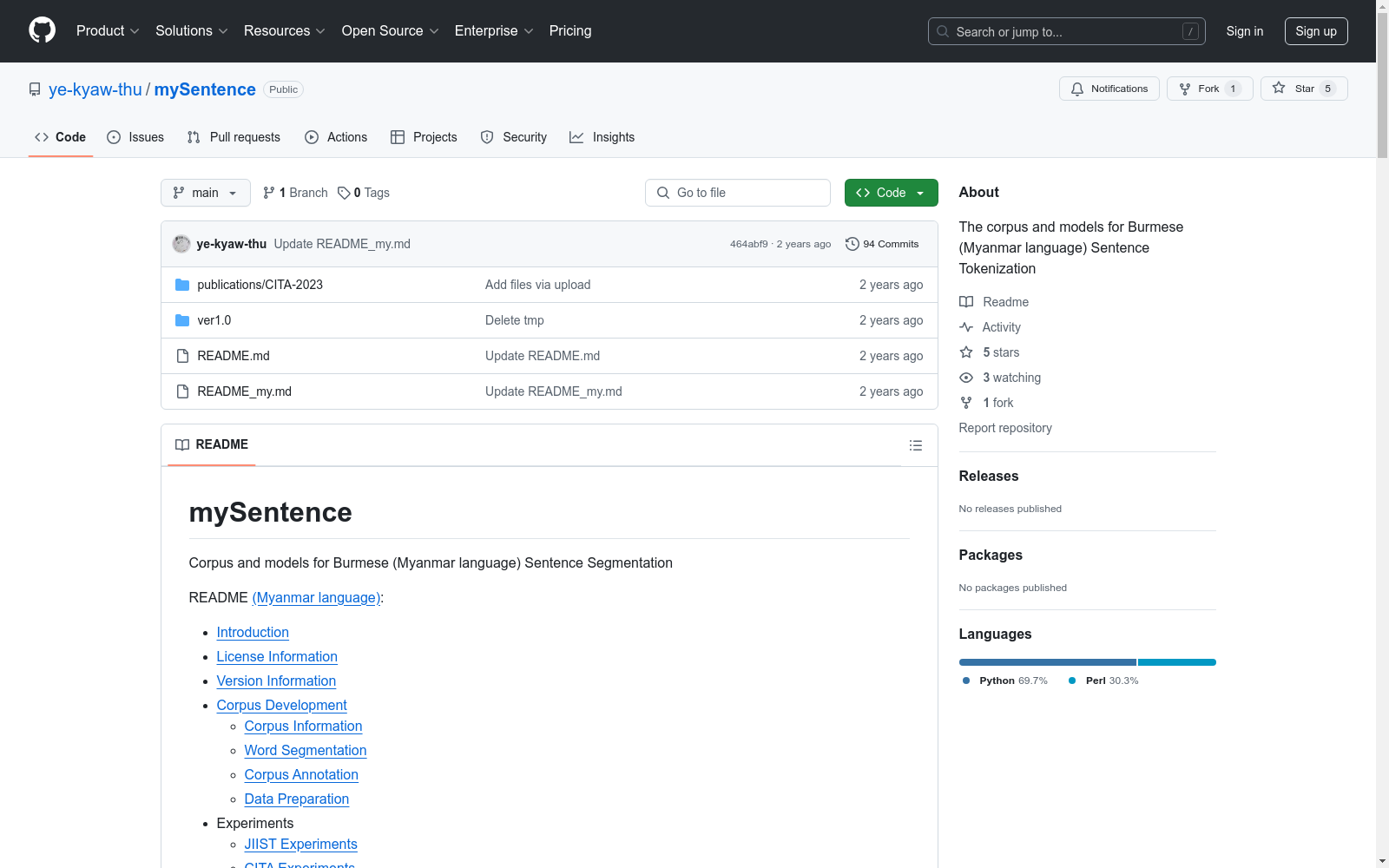Open the Word Segmentation link
The height and width of the screenshot is (868, 1389).
click(x=306, y=751)
